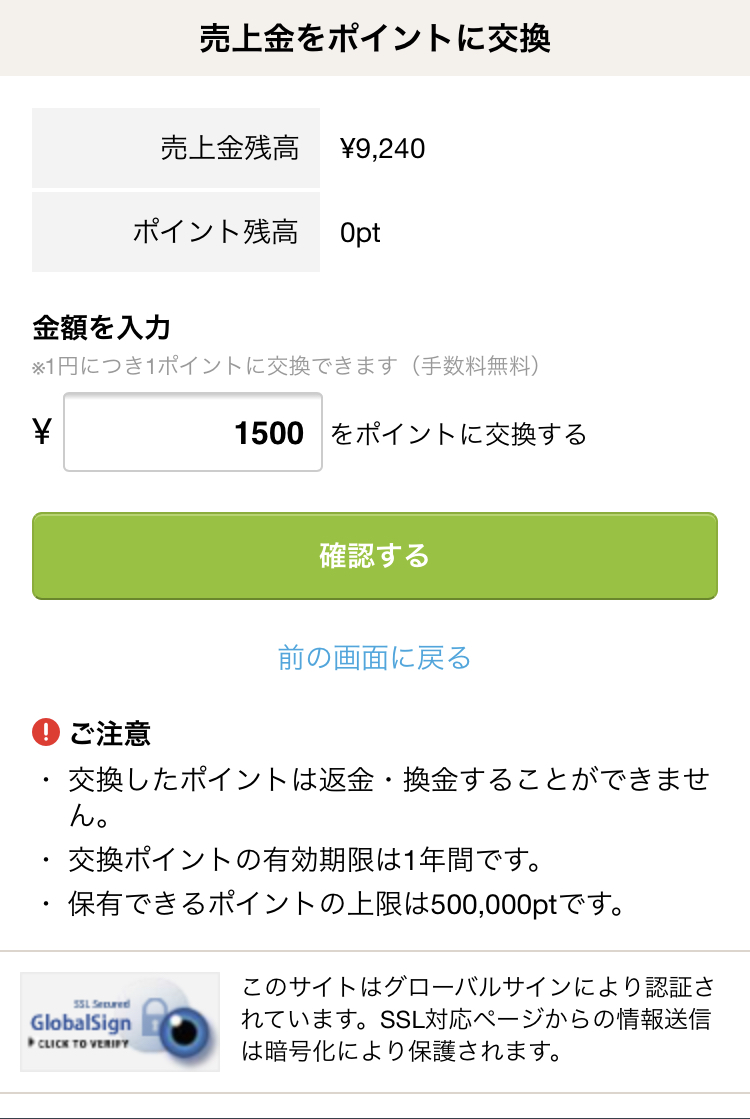Viewport: 750px width, 1119px height.
Task: Select the ポイント残高 label cell
Action: pos(176,232)
